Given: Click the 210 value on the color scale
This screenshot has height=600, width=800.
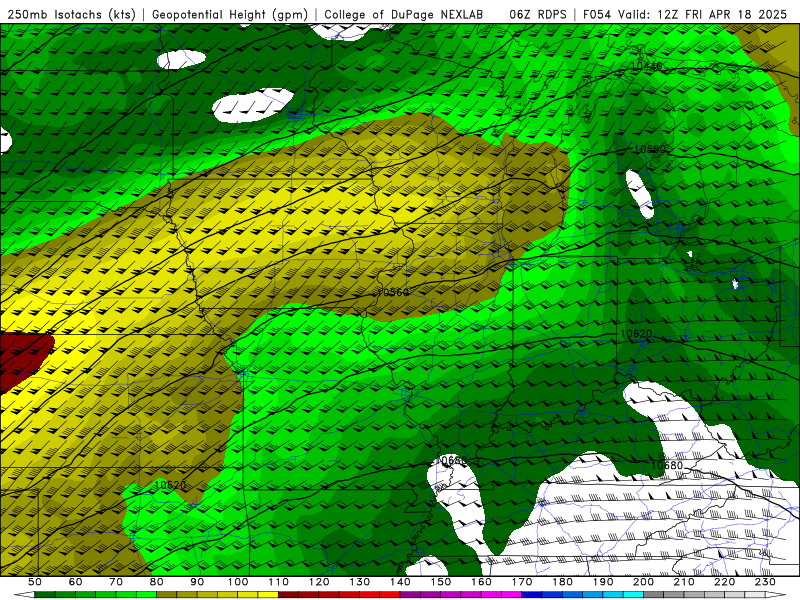Looking at the screenshot, I should coord(684,582).
